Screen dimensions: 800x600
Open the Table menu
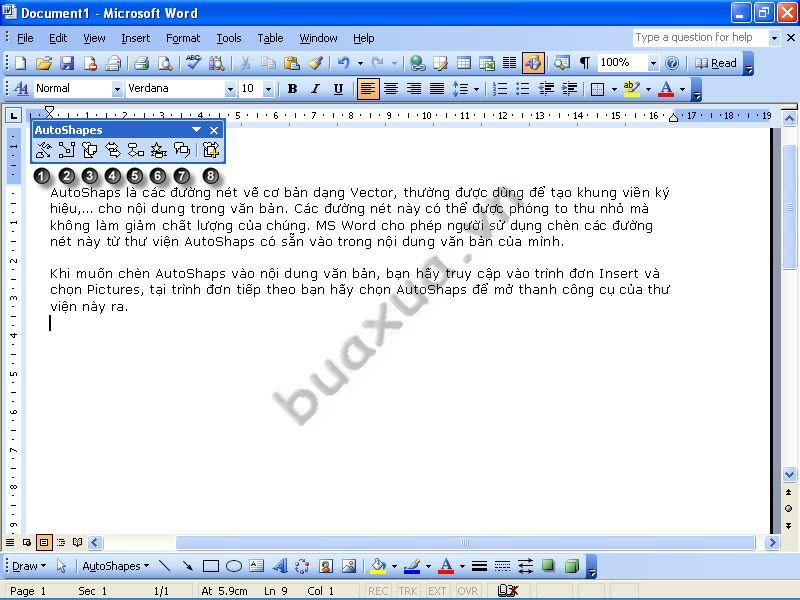[270, 38]
